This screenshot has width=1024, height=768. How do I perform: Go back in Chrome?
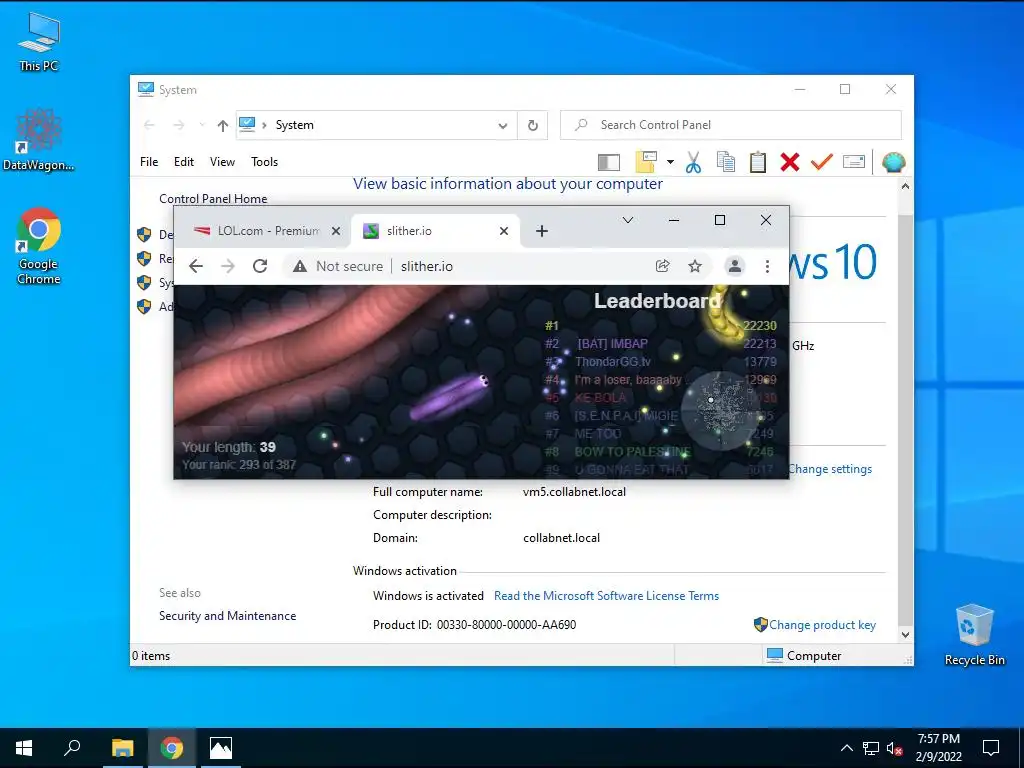tap(196, 266)
